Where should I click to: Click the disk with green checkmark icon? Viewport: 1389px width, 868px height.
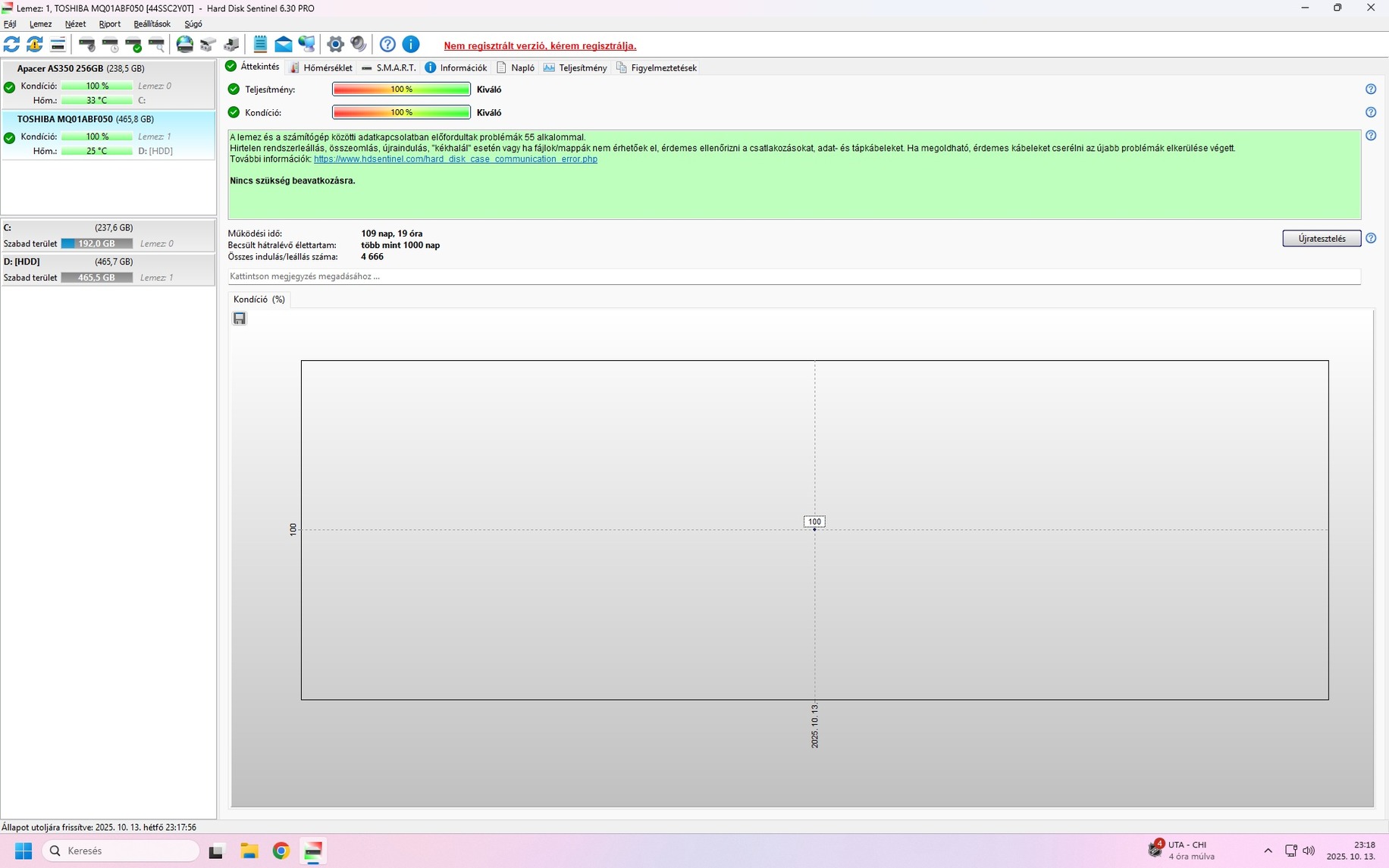point(133,45)
